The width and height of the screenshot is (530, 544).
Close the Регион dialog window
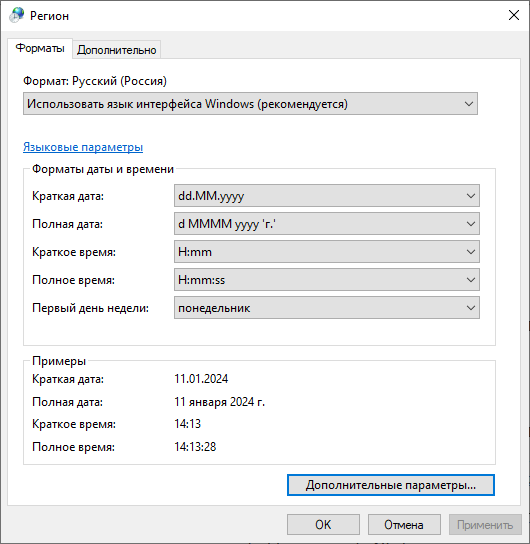514,15
